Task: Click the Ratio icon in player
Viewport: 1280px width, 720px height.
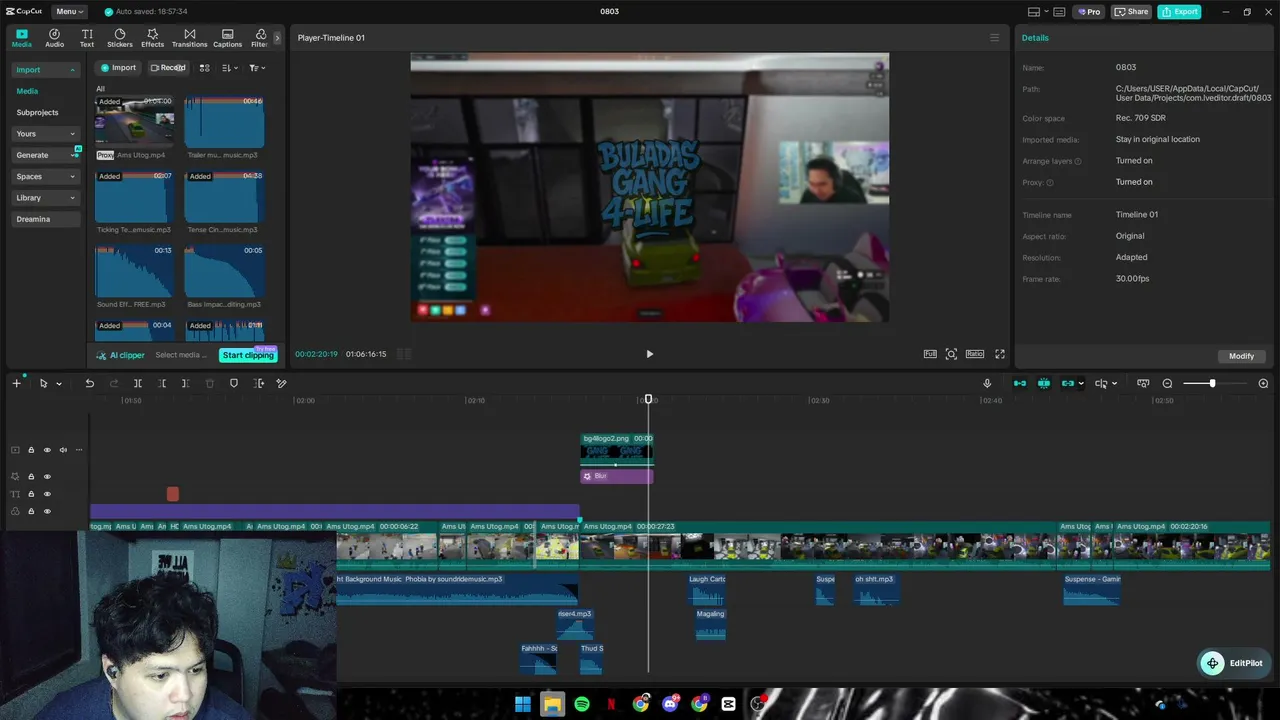Action: (x=974, y=354)
